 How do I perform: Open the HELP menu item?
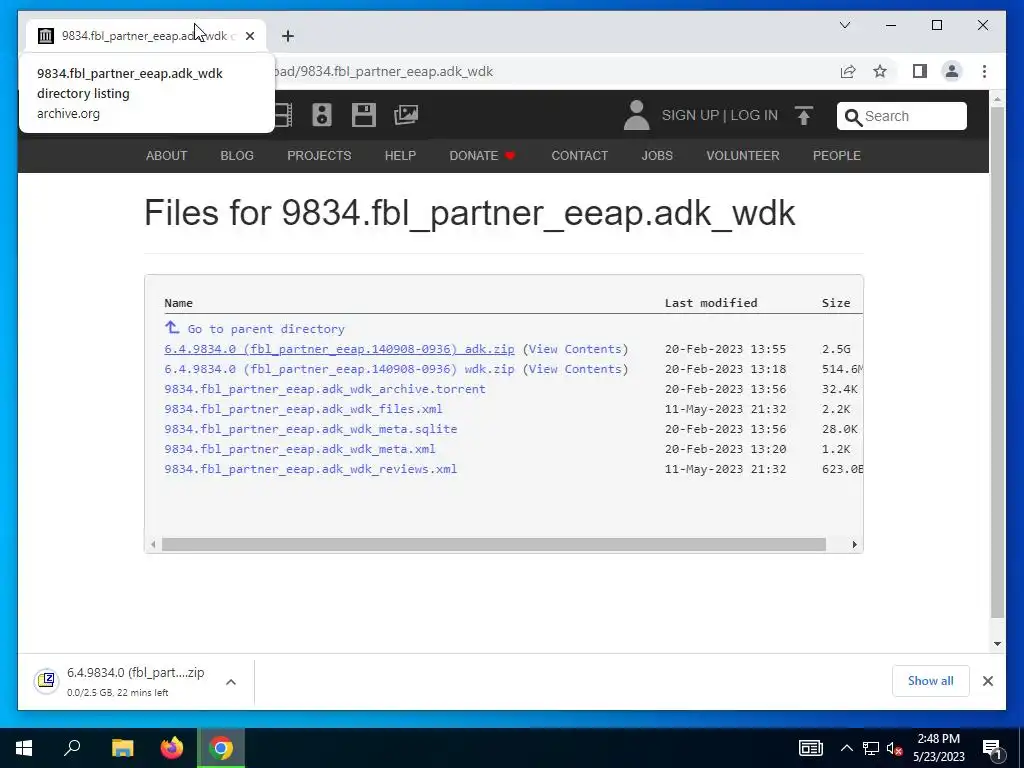(400, 155)
